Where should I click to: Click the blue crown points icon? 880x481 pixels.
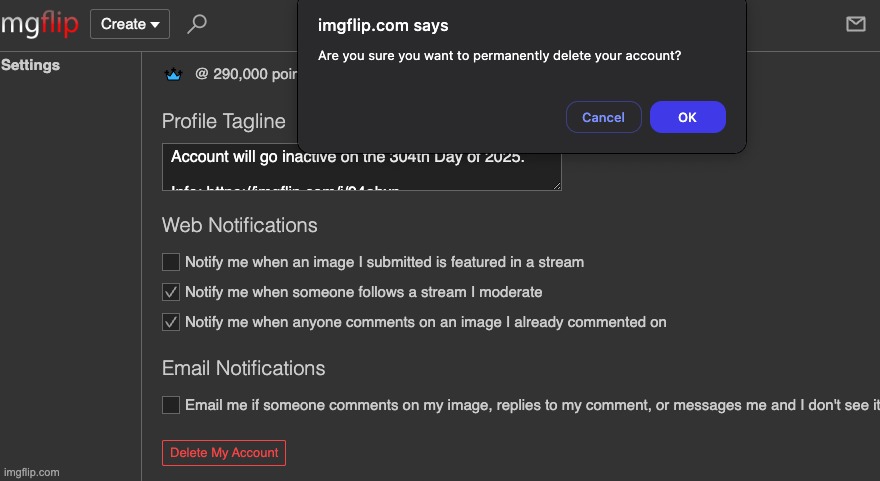[x=173, y=74]
